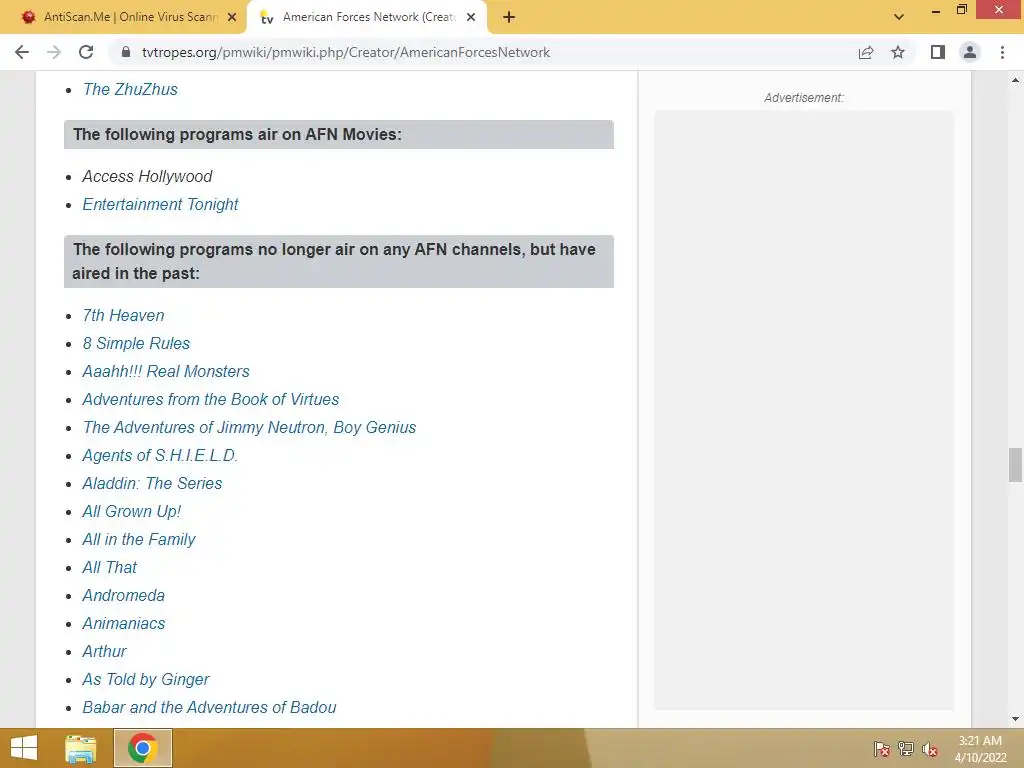View site security lock info
1024x768 pixels.
(126, 52)
